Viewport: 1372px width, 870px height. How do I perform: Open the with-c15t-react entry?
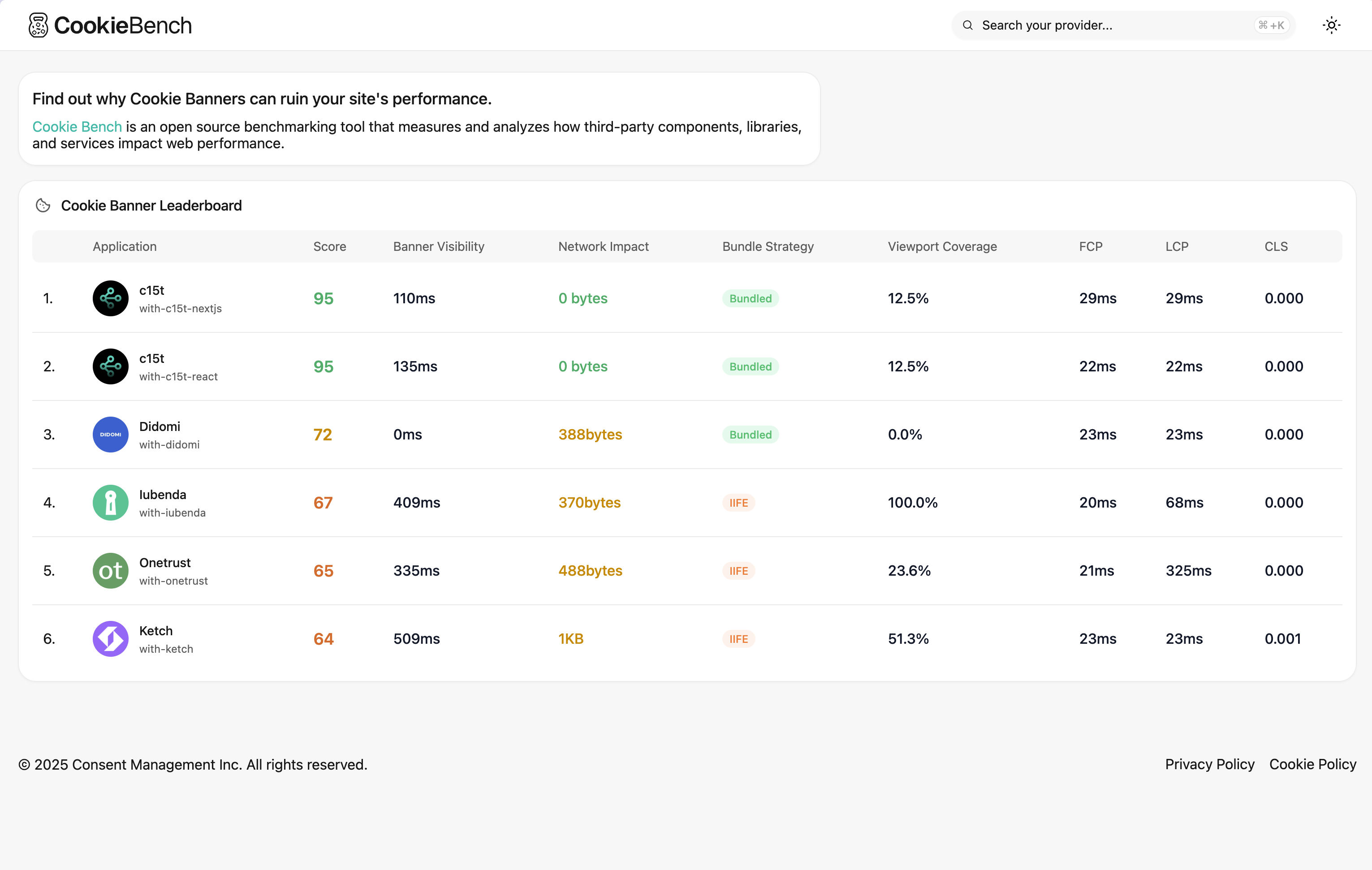tap(178, 377)
